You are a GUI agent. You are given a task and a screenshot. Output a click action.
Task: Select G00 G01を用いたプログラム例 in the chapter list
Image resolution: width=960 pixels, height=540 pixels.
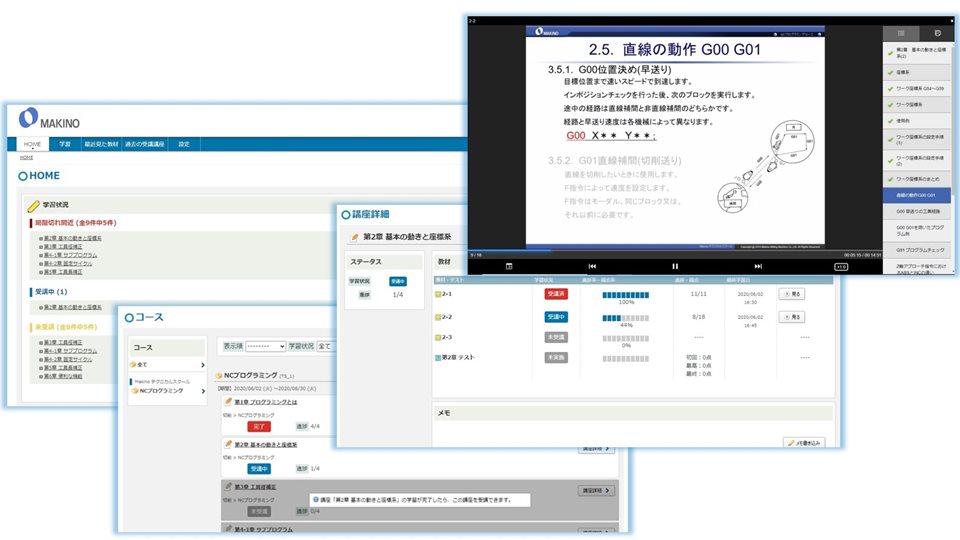point(918,230)
